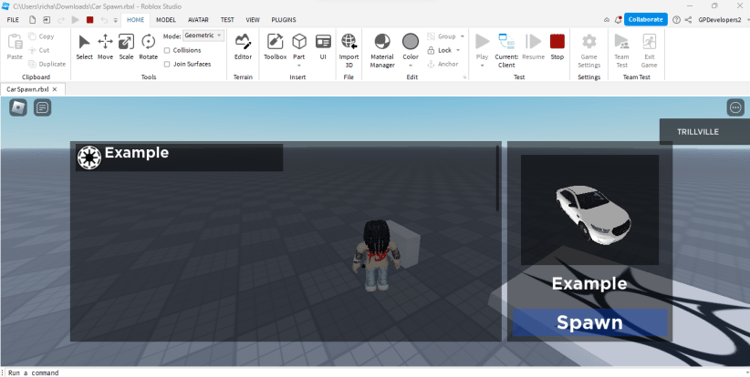Expand the Color dropdown arrow
This screenshot has height=377, width=750.
point(410,66)
